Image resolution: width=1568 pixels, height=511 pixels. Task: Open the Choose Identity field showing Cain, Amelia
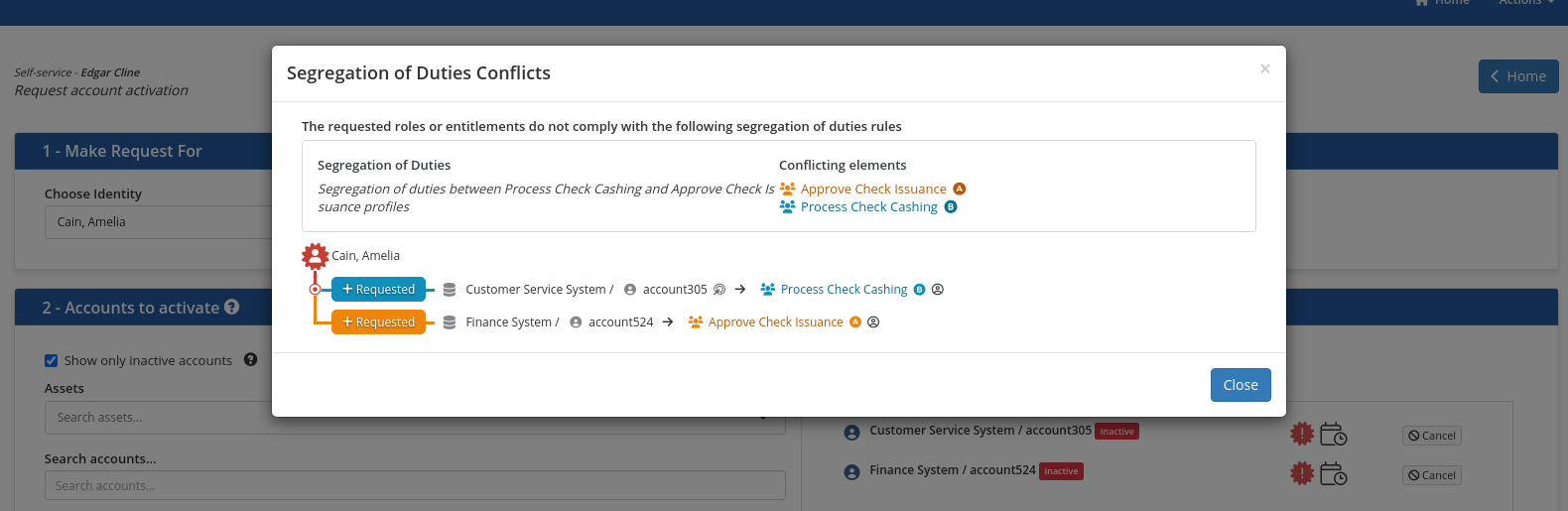pos(159,222)
